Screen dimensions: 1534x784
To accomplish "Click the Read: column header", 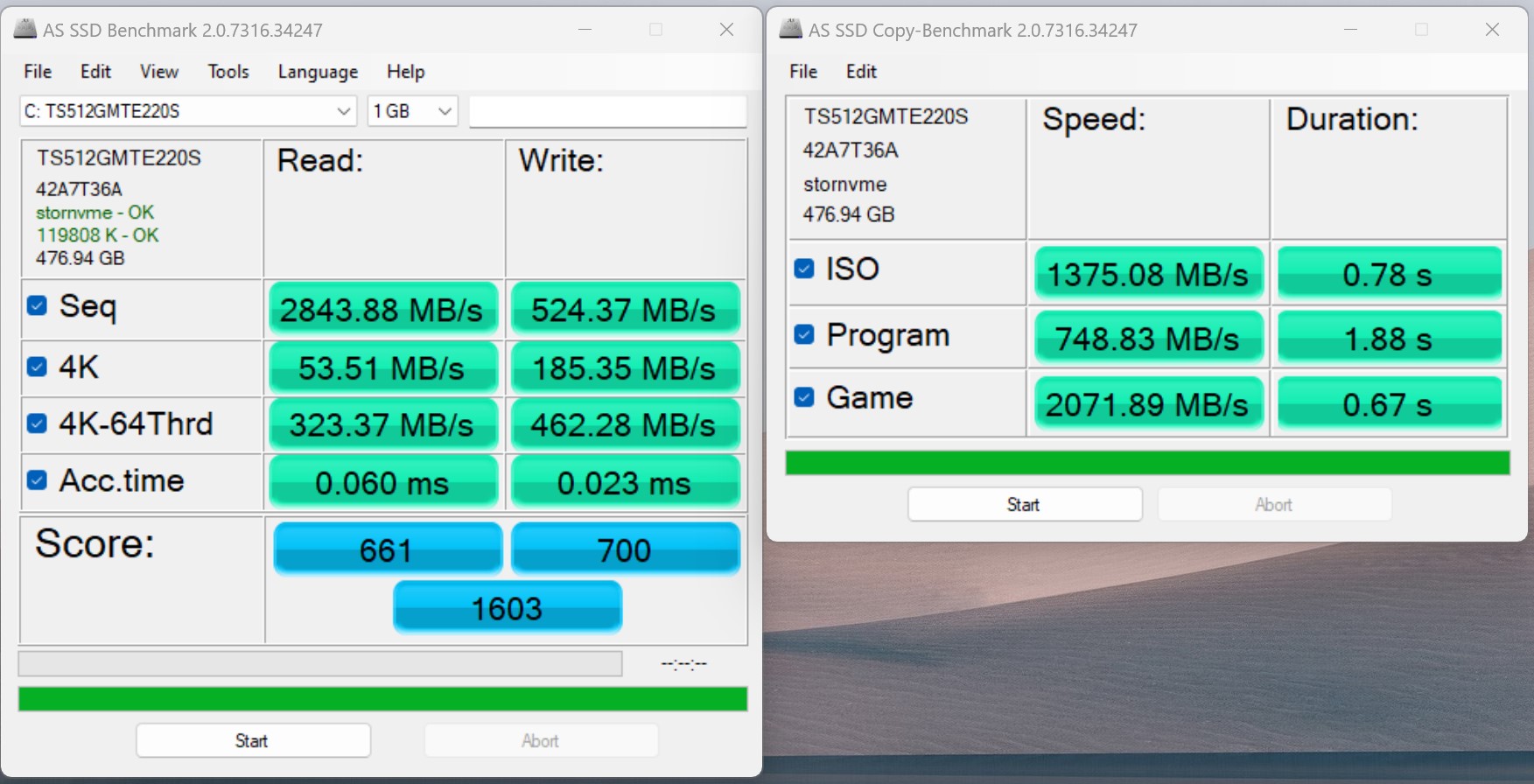I will tap(320, 161).
